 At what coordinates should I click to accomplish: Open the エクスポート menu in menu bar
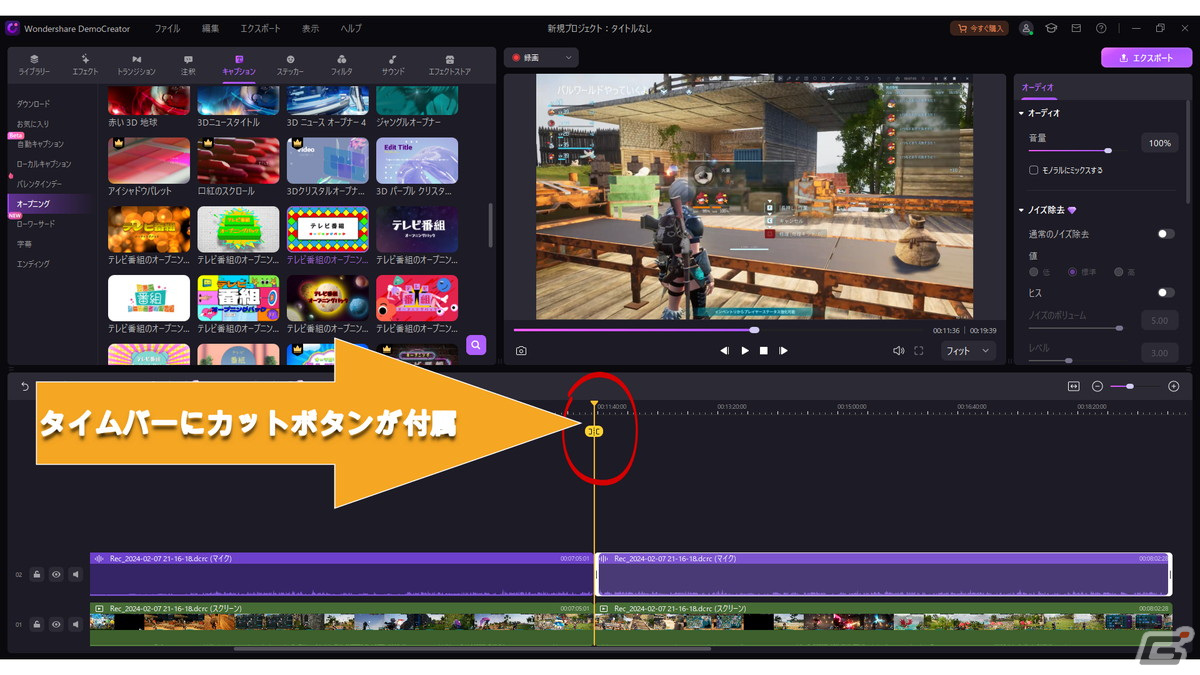261,29
